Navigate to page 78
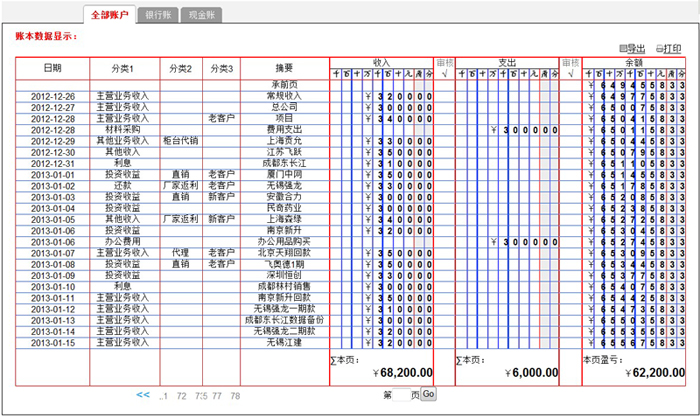The height and width of the screenshot is (418, 700). (234, 395)
